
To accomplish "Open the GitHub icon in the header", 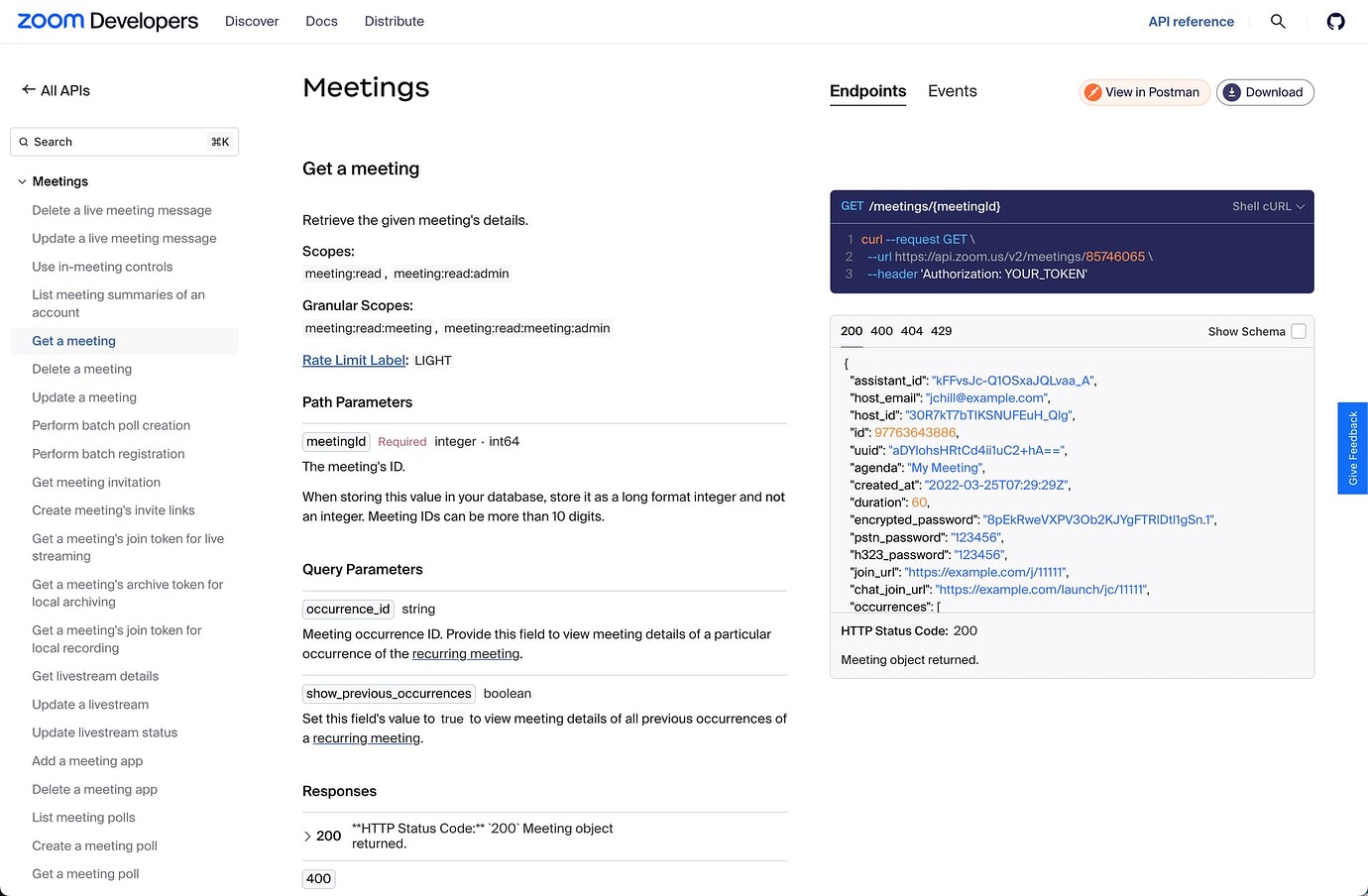I will click(1335, 21).
